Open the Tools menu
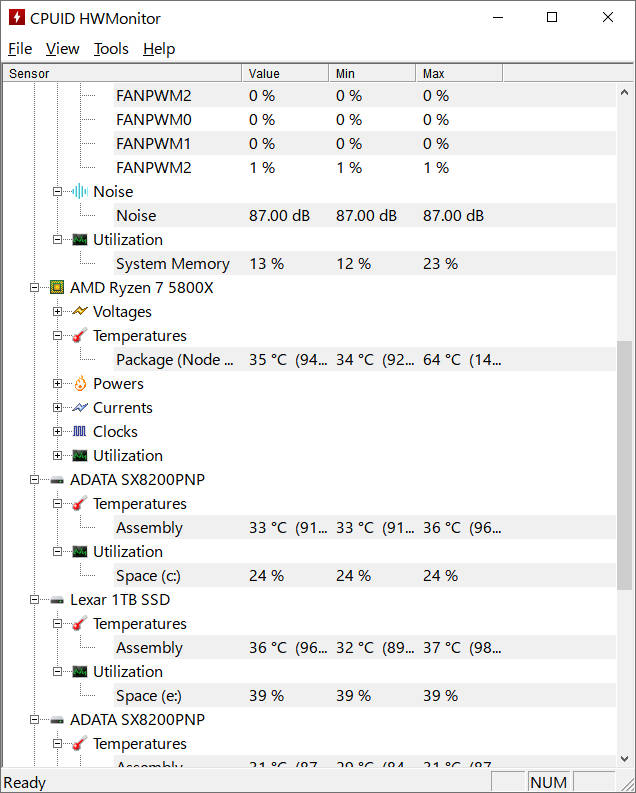Image resolution: width=636 pixels, height=793 pixels. (111, 49)
